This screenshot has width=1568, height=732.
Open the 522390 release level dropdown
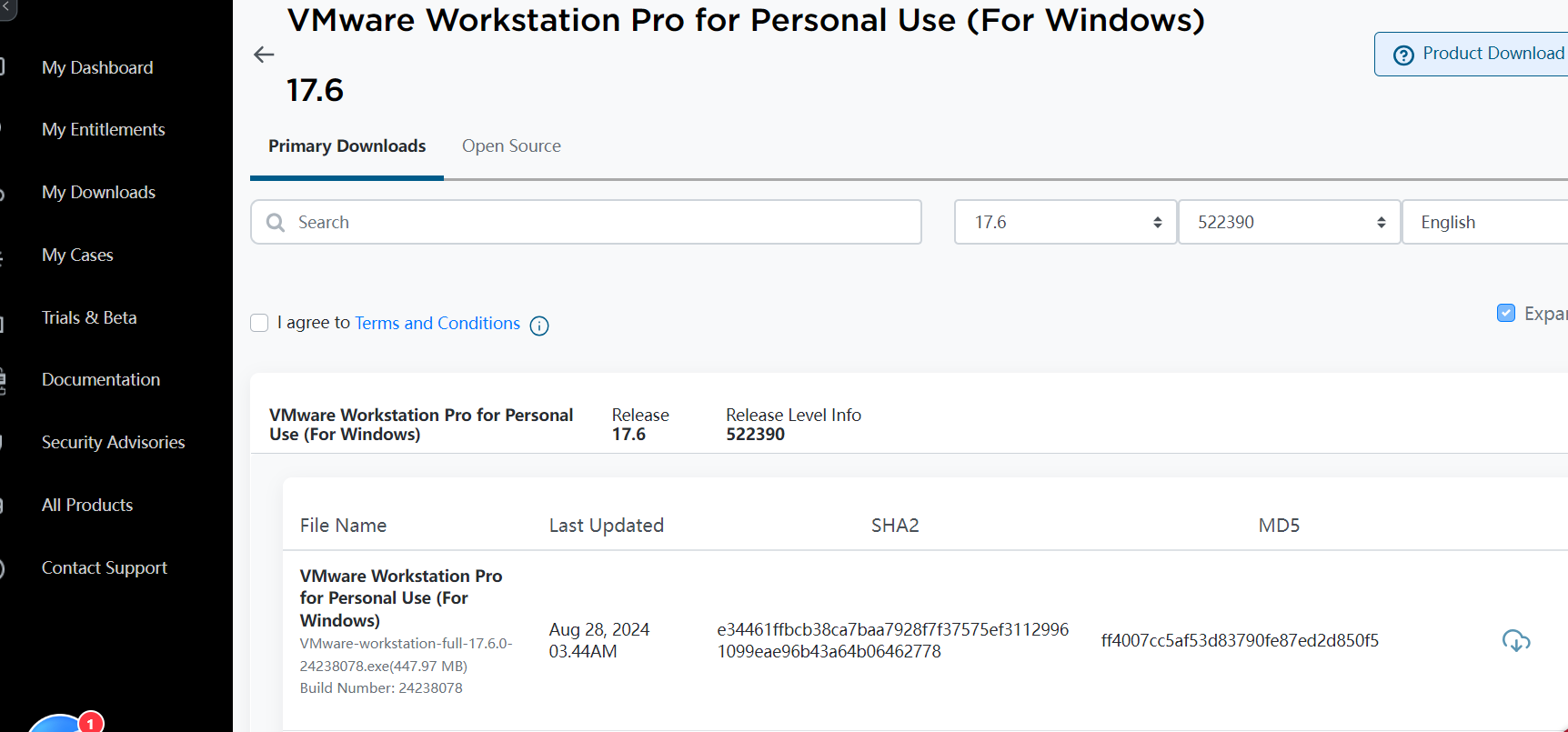[1289, 222]
